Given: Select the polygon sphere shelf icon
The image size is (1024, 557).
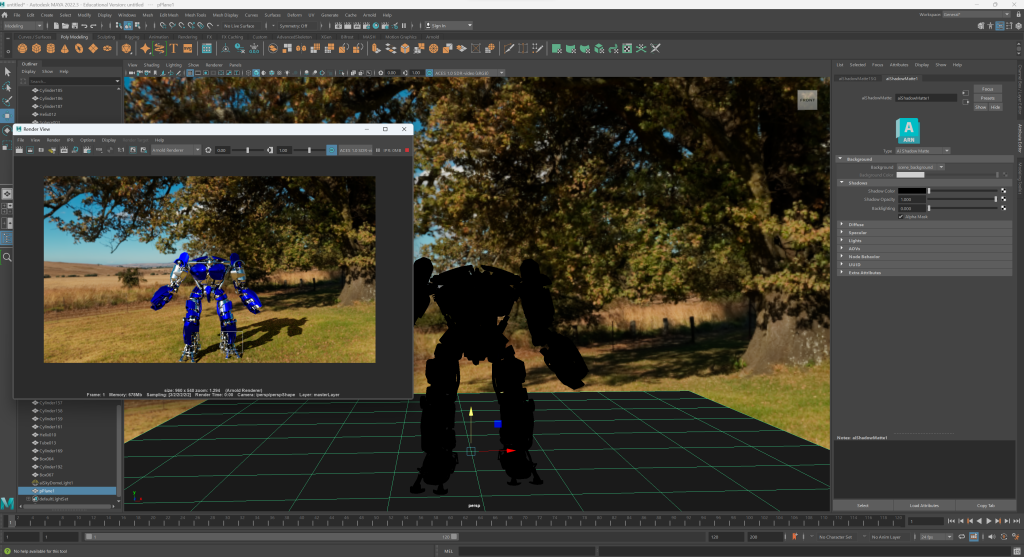Looking at the screenshot, I should pyautogui.click(x=22, y=48).
